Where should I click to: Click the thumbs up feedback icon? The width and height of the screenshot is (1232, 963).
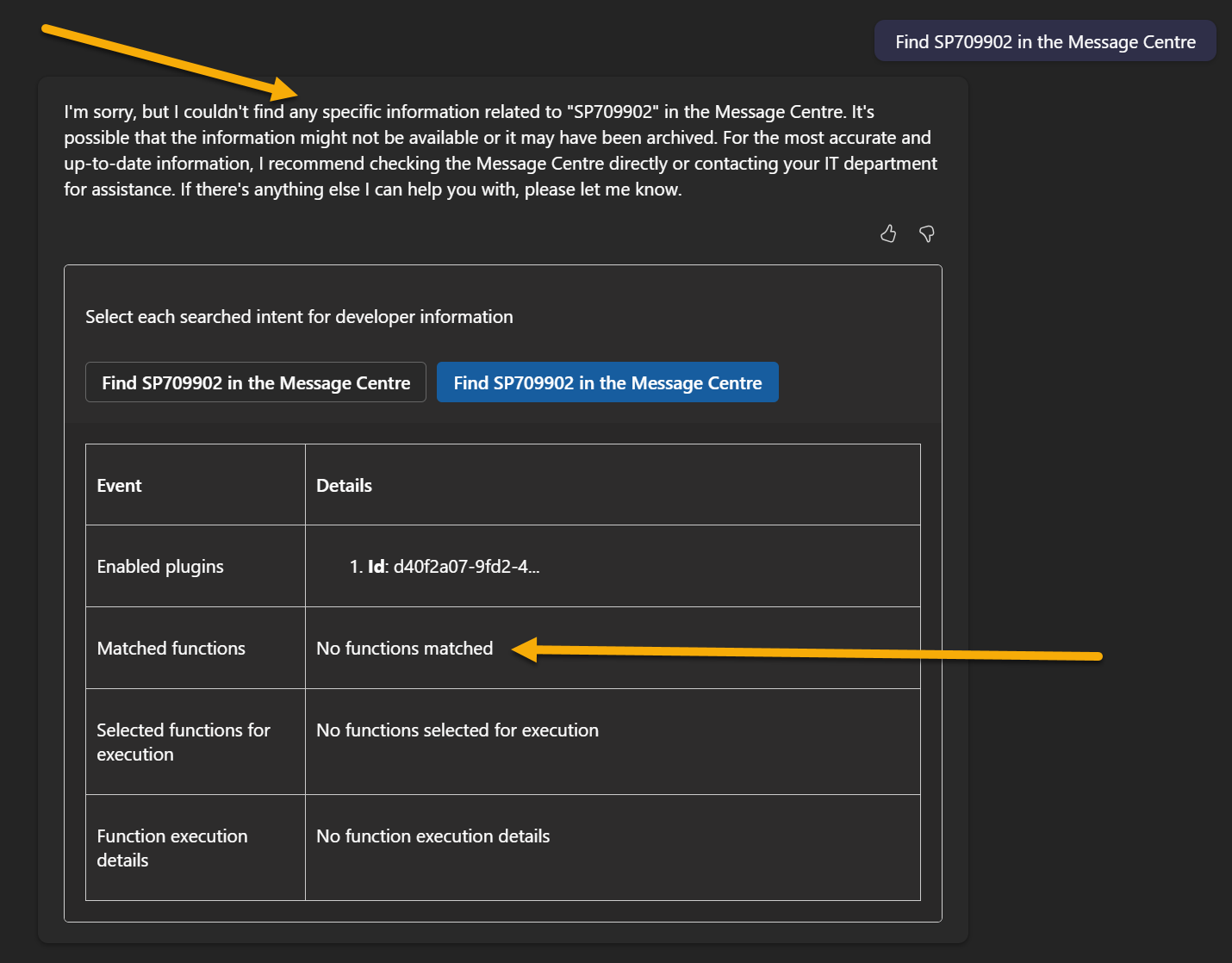[x=888, y=233]
